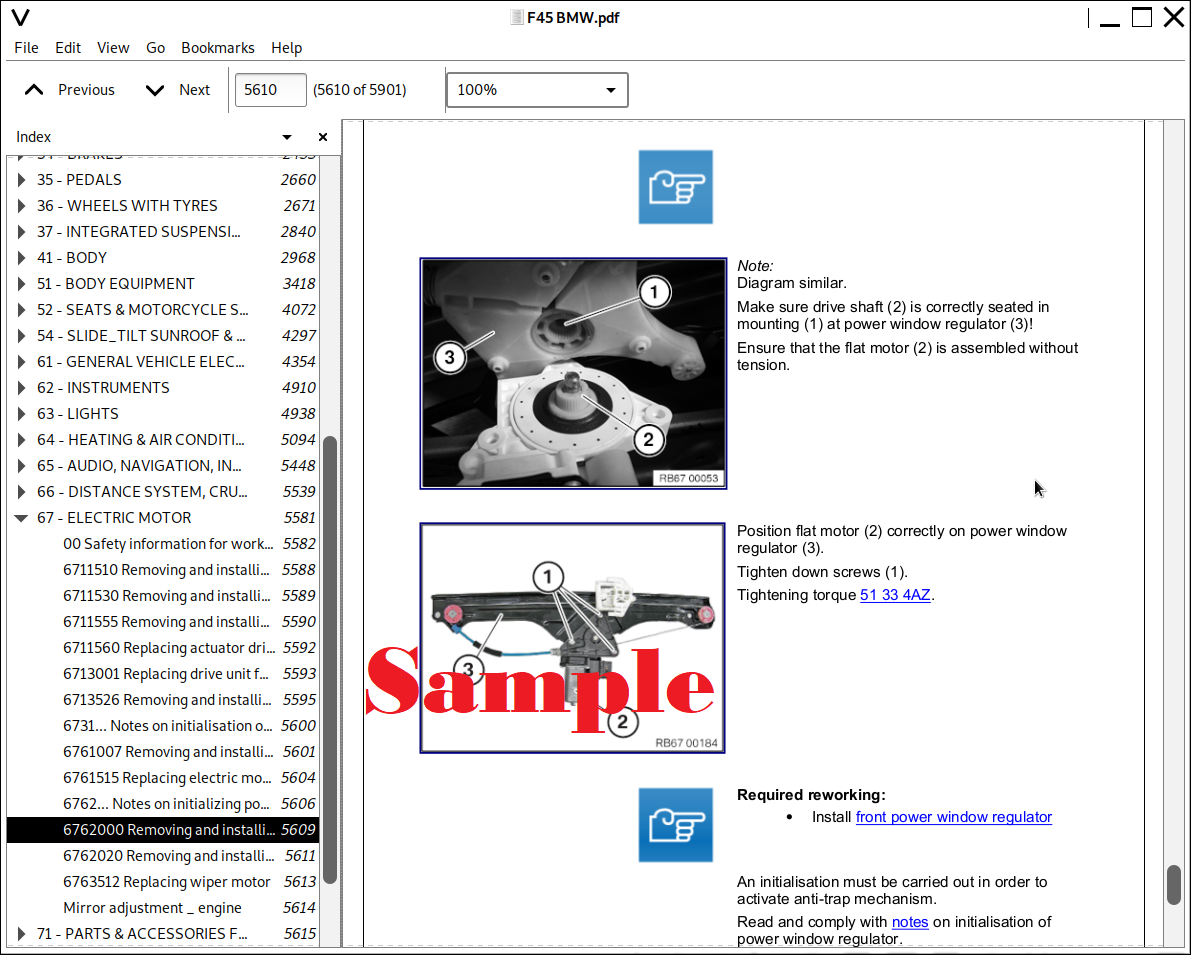Collapse the 67 - ELECTRIC MOTOR section
The image size is (1191, 955).
(x=21, y=518)
